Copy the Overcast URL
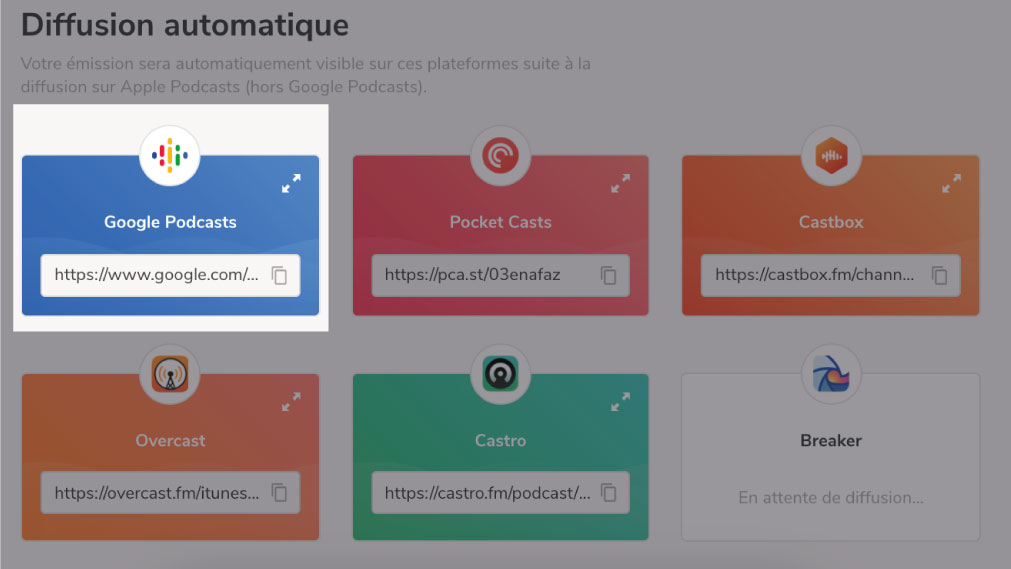Viewport: 1011px width, 569px height. (279, 493)
